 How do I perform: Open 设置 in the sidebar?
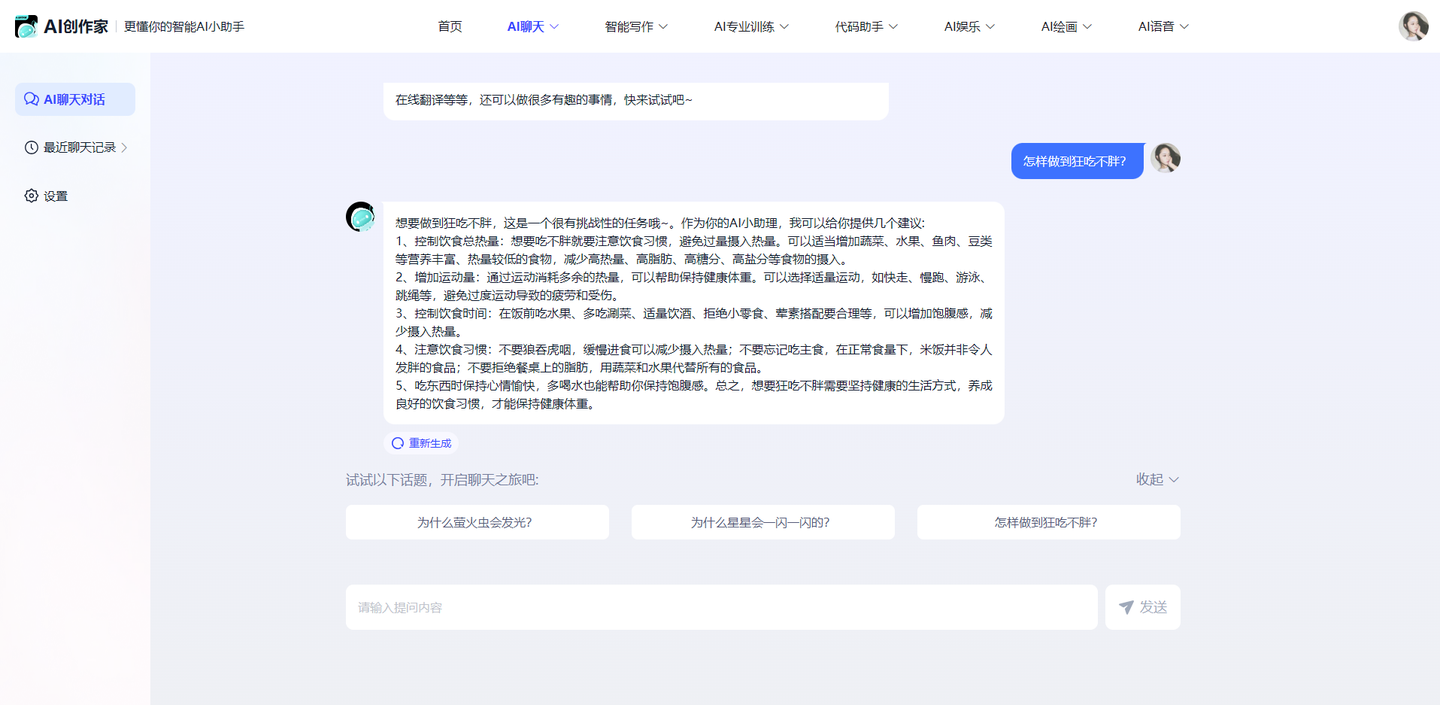46,196
